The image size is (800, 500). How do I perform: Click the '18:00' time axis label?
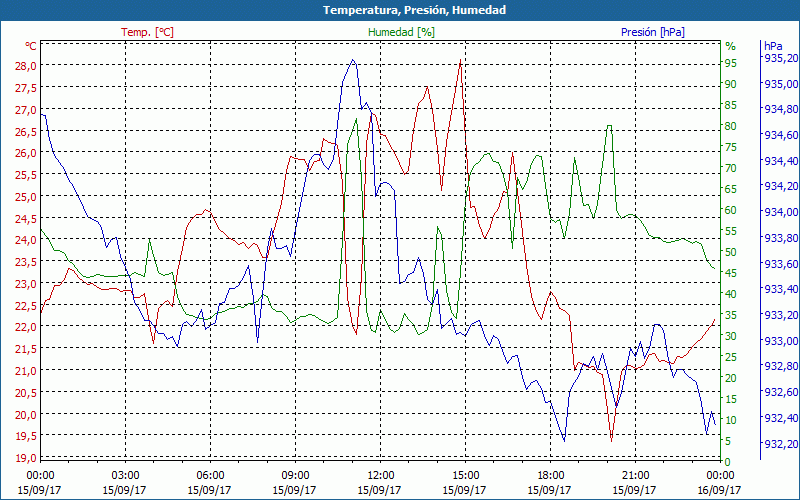coord(550,476)
